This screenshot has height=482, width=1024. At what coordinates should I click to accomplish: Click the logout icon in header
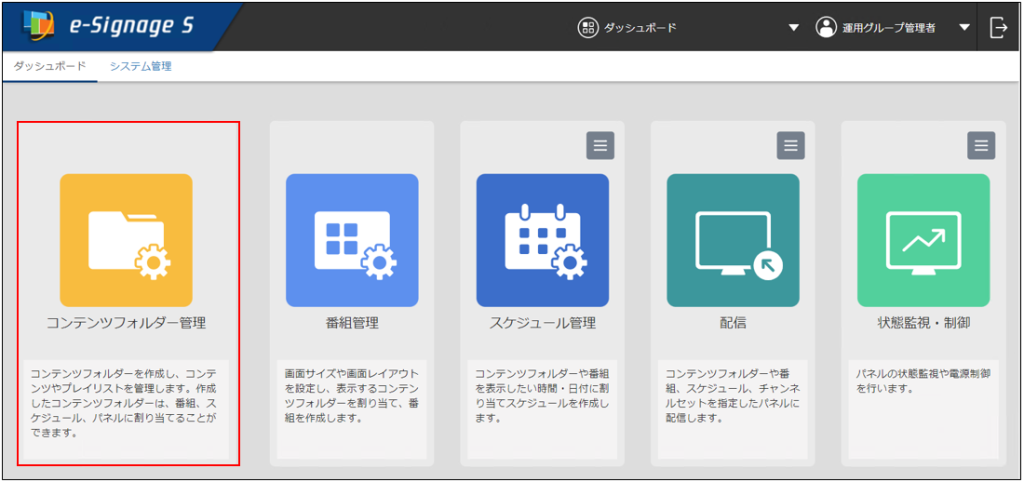click(999, 27)
